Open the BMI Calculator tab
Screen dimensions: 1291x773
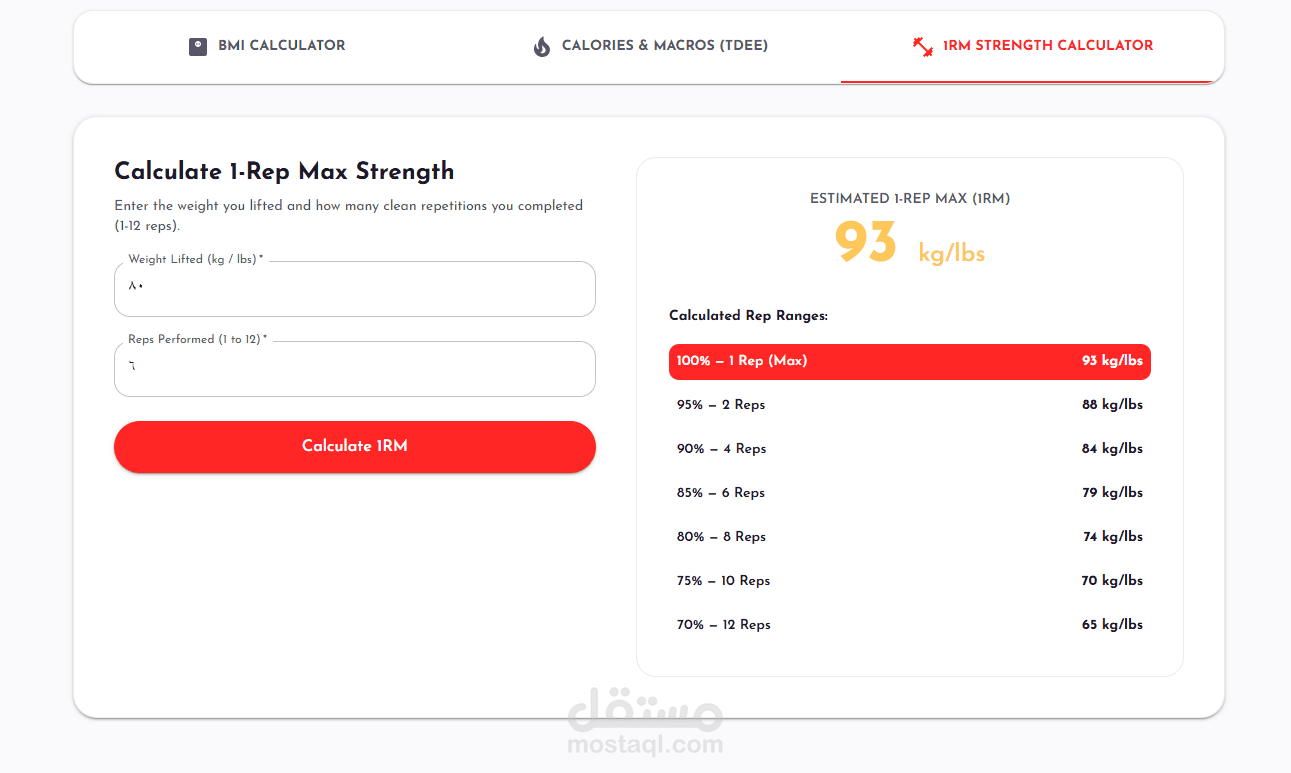(266, 47)
